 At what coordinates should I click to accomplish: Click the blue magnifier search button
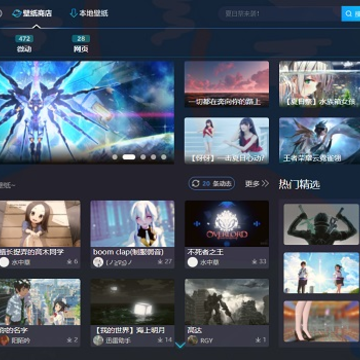(351, 14)
